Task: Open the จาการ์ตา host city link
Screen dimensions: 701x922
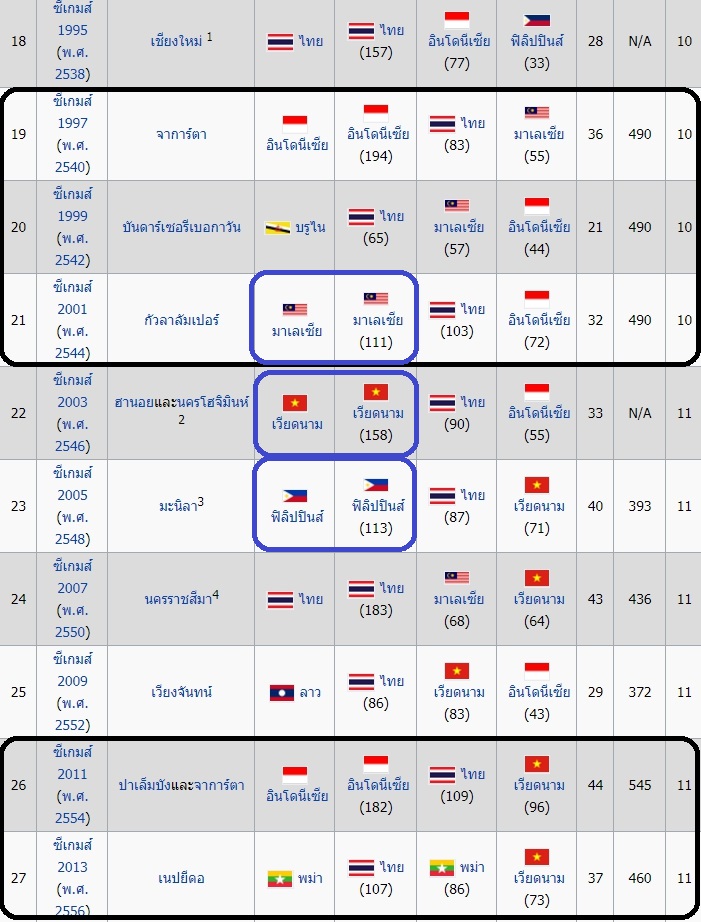Action: point(181,135)
